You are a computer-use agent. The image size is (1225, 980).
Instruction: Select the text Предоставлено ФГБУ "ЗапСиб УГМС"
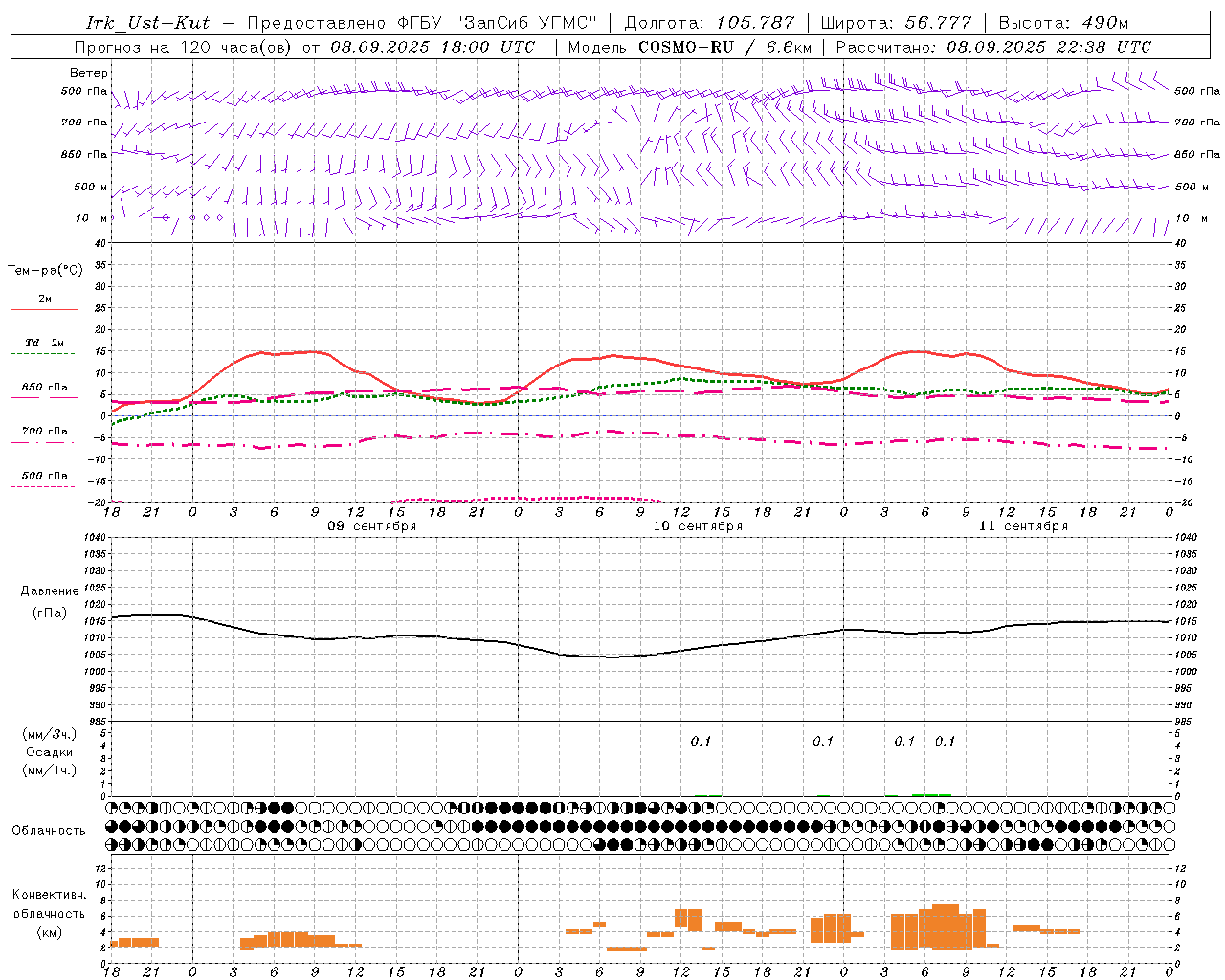pos(423,23)
